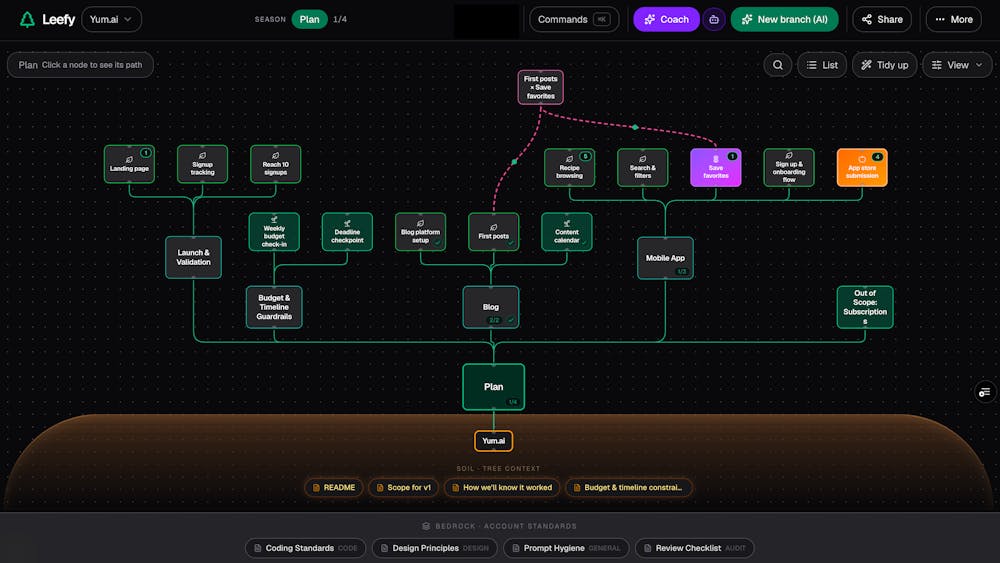
Task: Open How we'll know it worked document
Action: click(502, 488)
